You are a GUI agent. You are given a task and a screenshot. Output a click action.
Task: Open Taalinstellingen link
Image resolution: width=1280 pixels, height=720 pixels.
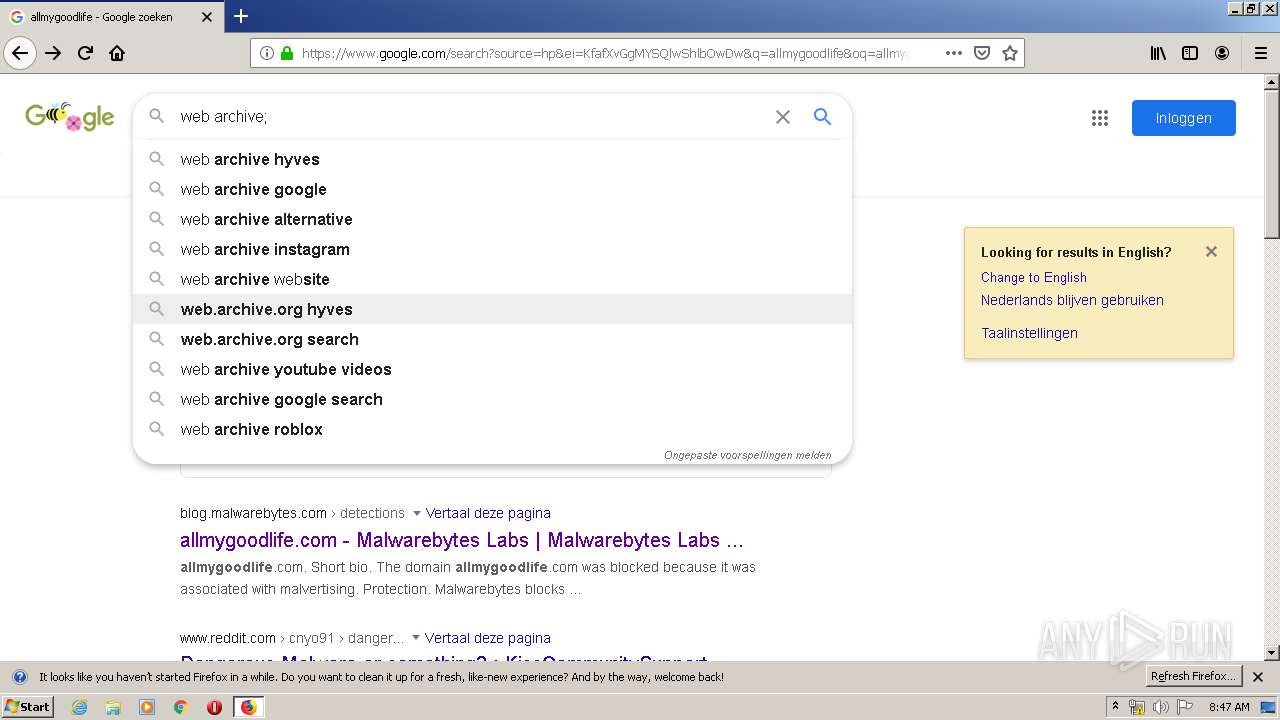point(1029,333)
